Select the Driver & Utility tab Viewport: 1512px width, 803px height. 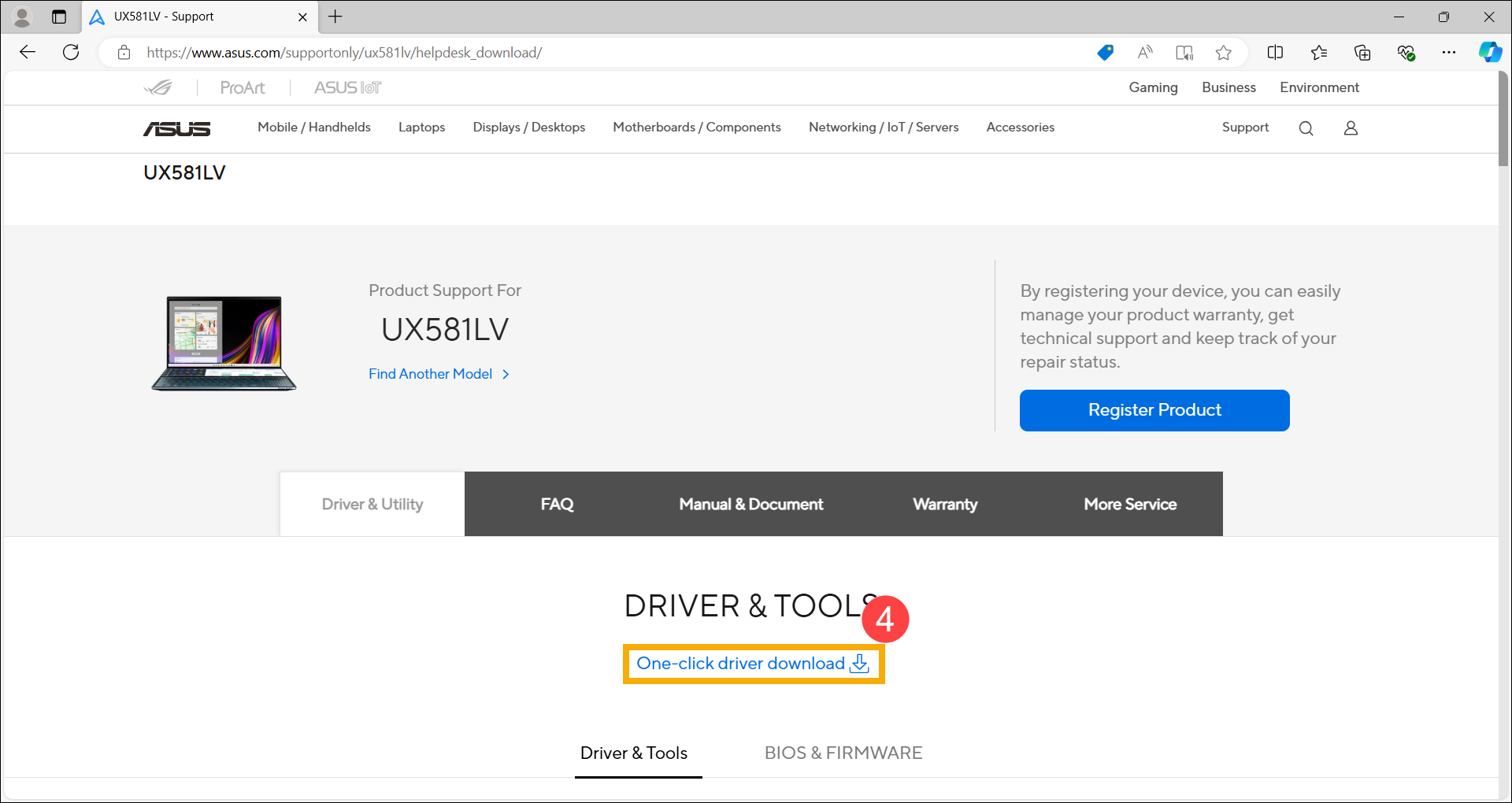coord(372,504)
